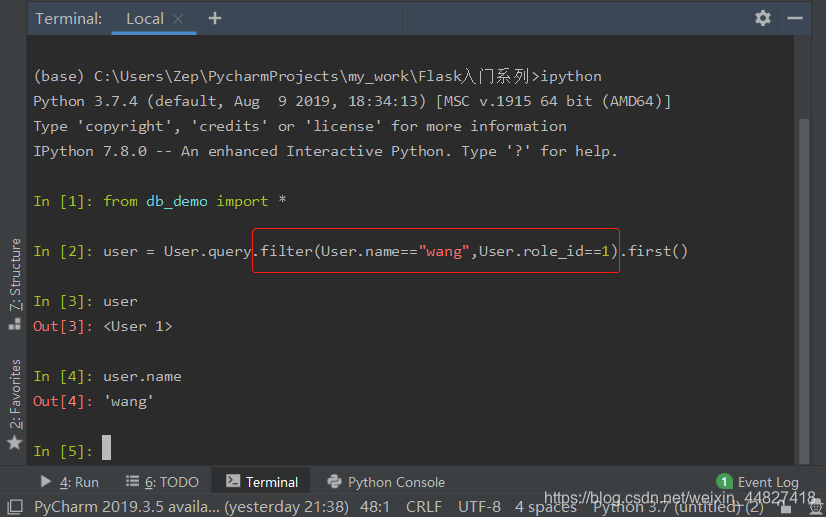Click the Python Console snake icon
826x517 pixels.
click(x=335, y=481)
